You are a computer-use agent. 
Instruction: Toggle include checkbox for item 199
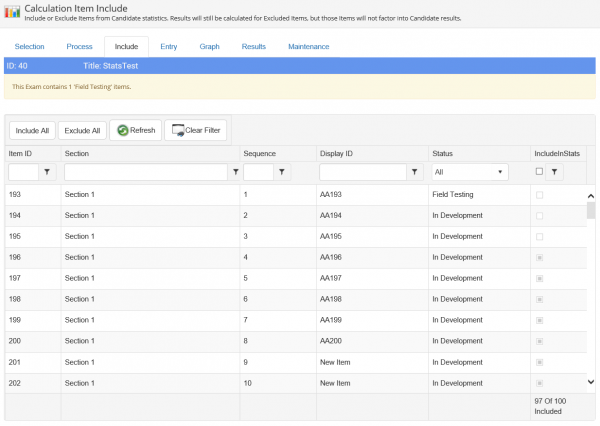click(540, 320)
